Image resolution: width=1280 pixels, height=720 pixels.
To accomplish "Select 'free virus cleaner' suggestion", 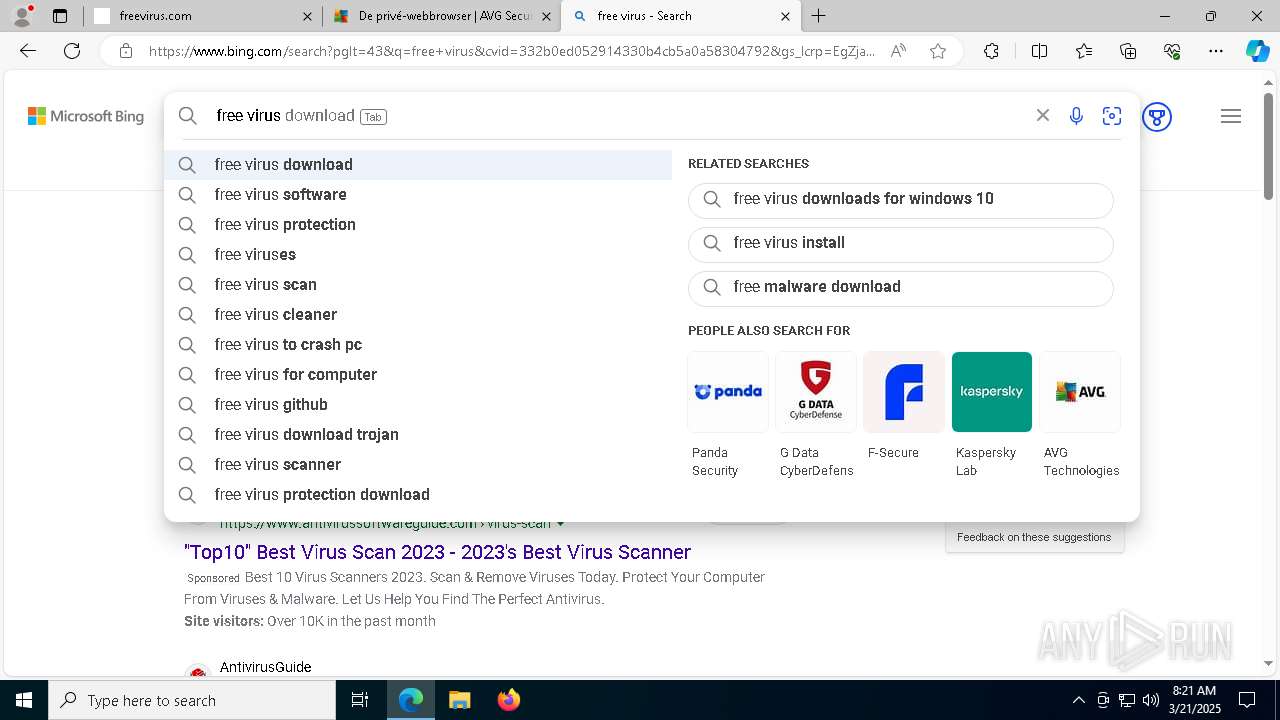I will (x=419, y=315).
